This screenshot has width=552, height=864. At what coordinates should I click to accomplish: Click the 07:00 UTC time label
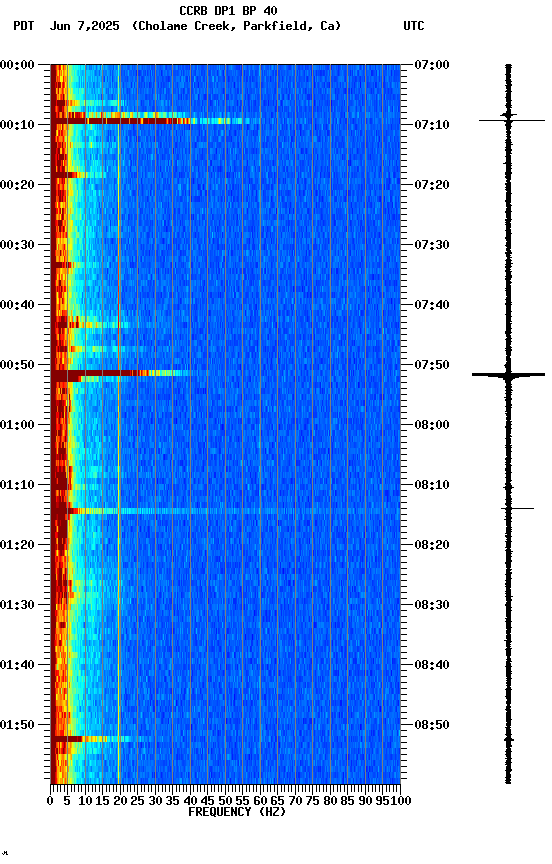[x=432, y=65]
